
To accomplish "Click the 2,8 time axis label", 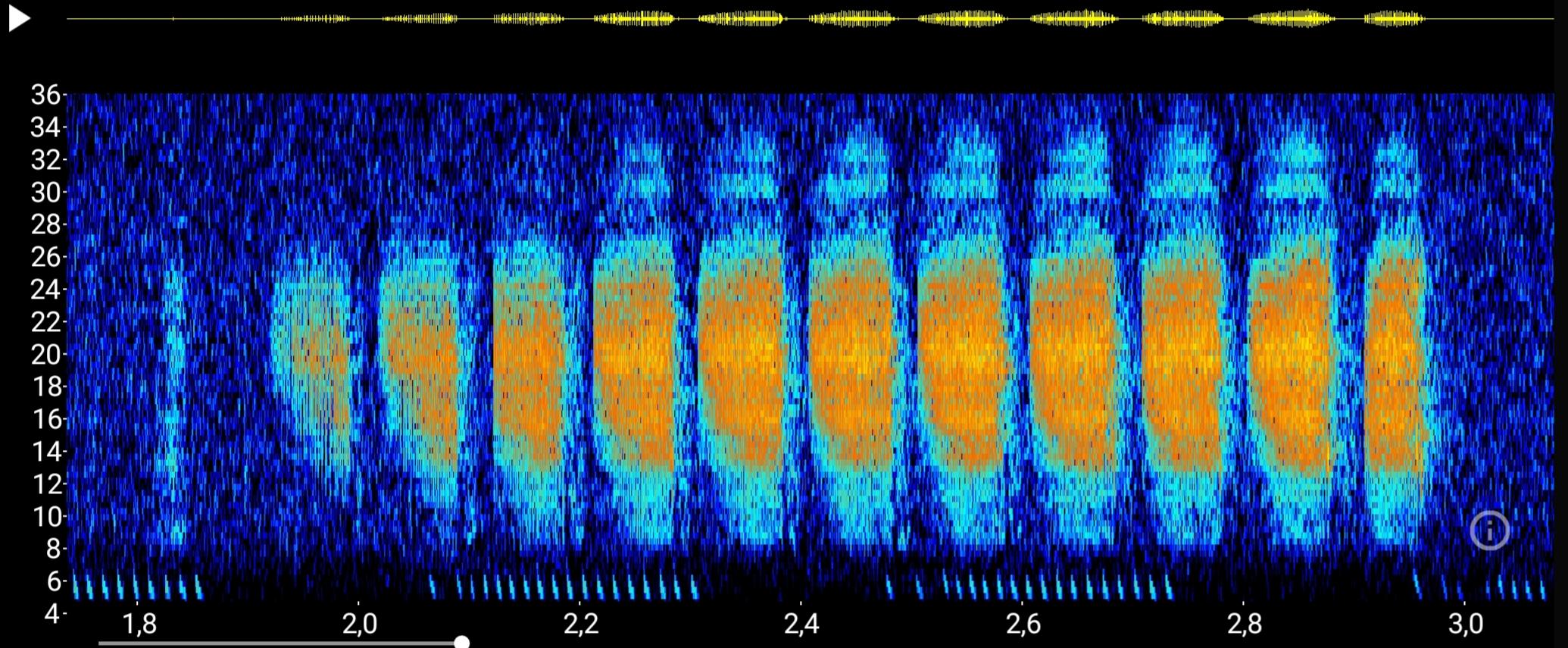I will [1244, 624].
